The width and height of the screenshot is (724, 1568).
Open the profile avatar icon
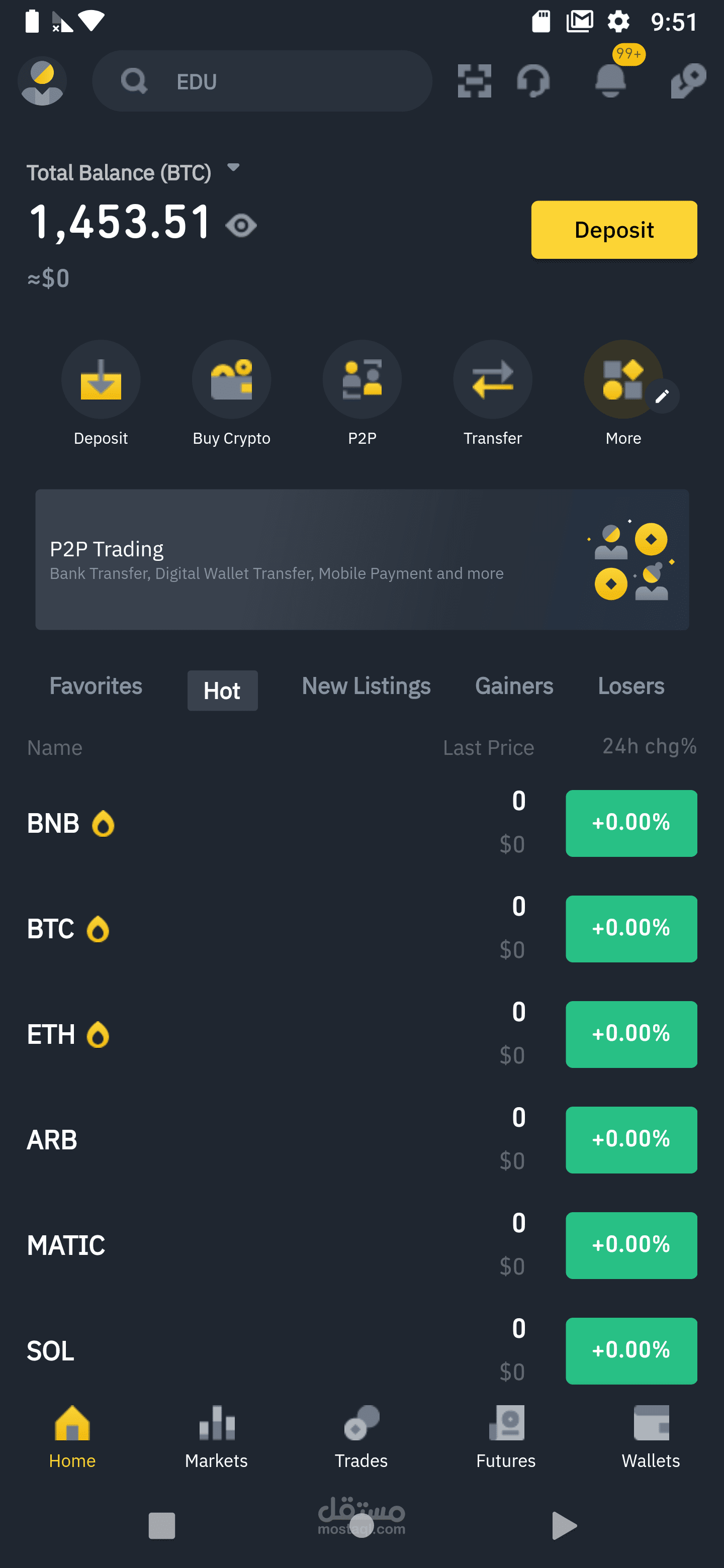[42, 81]
